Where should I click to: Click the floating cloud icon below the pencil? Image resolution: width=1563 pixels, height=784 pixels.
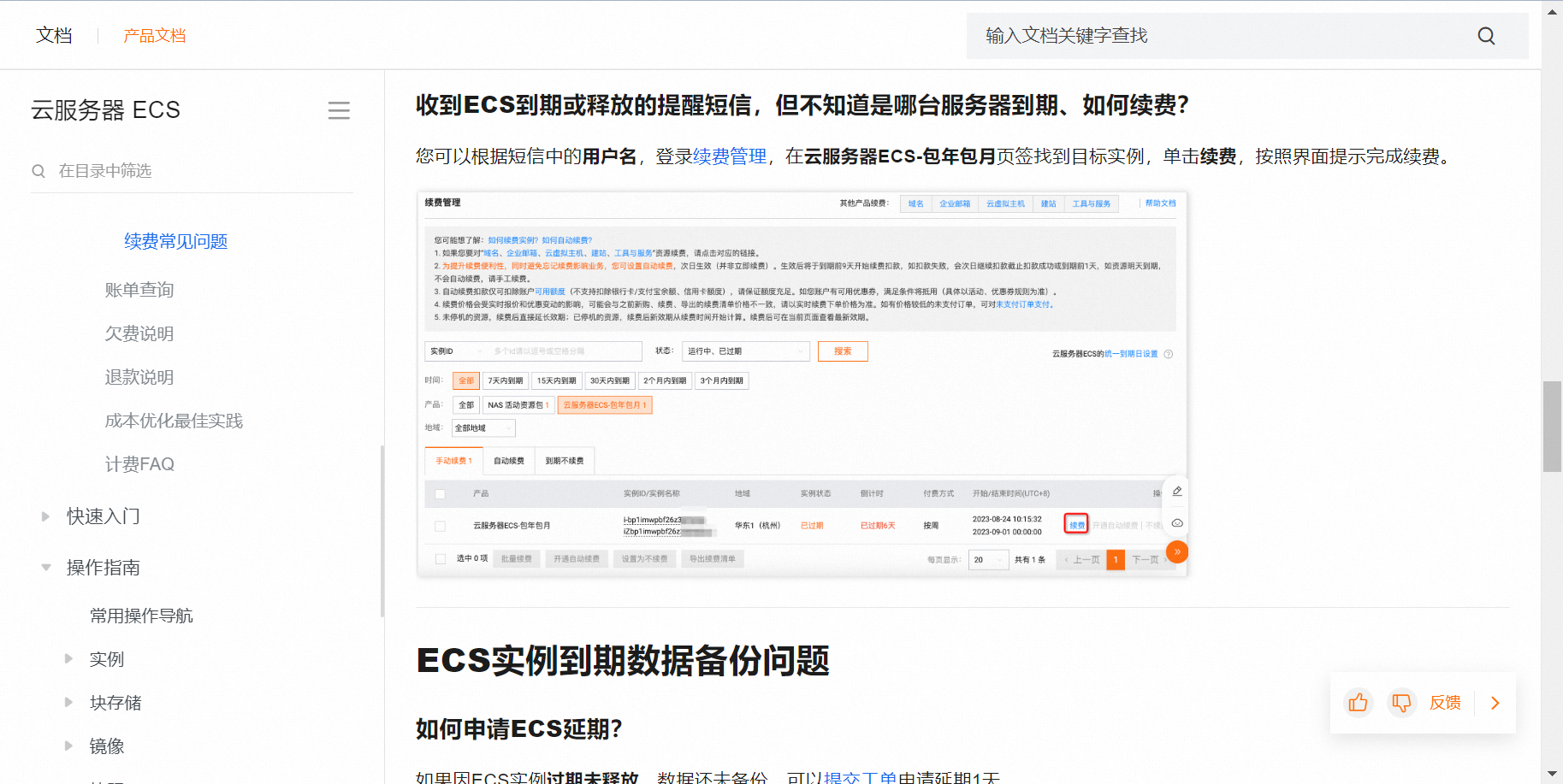pos(1177,522)
